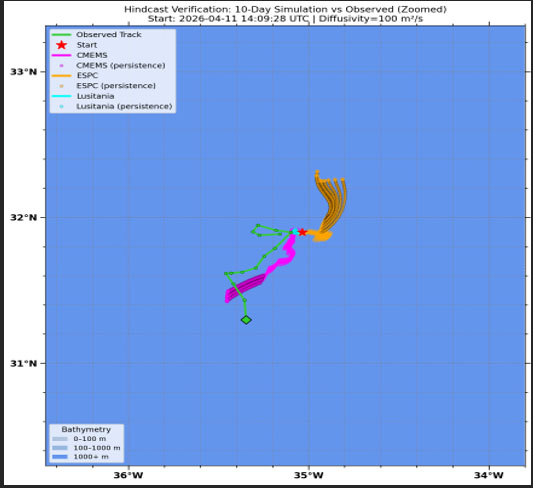Click the magenta CMEMS line swatch in legend
Image resolution: width=533 pixels, height=488 pixels.
(x=62, y=55)
